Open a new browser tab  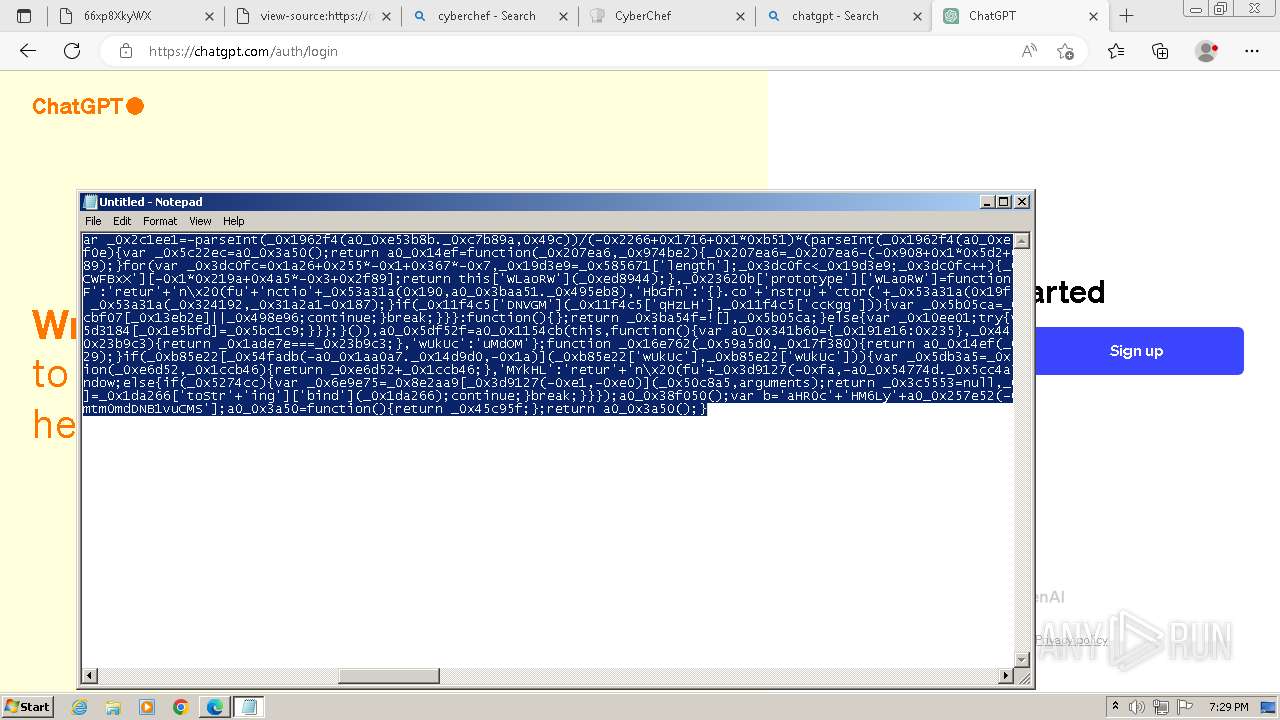[x=1126, y=16]
